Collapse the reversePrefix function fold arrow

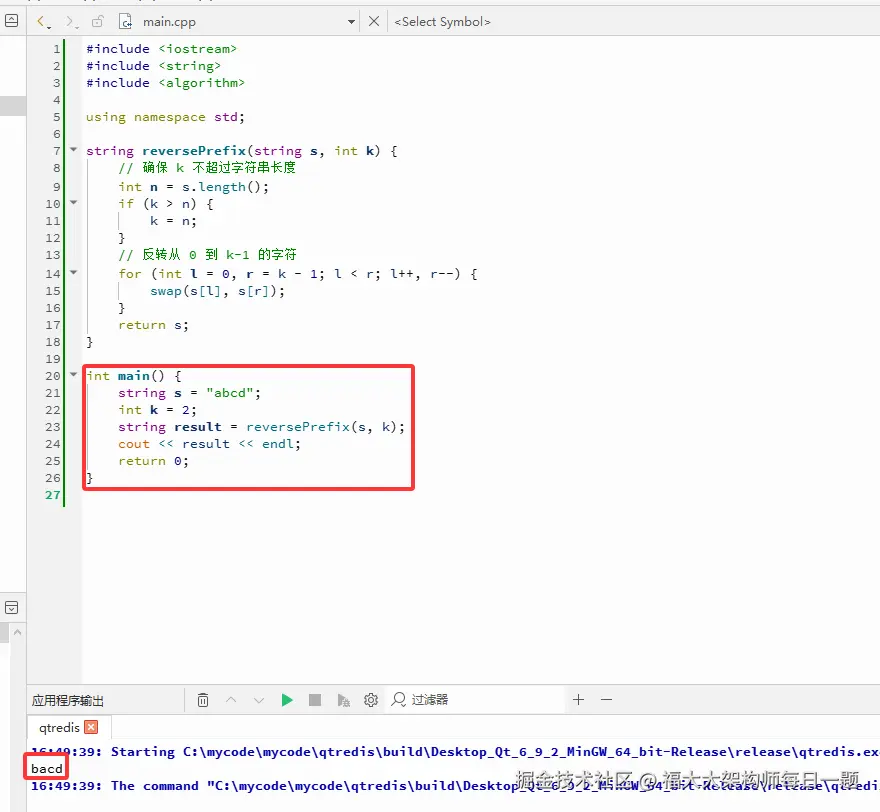pos(74,149)
